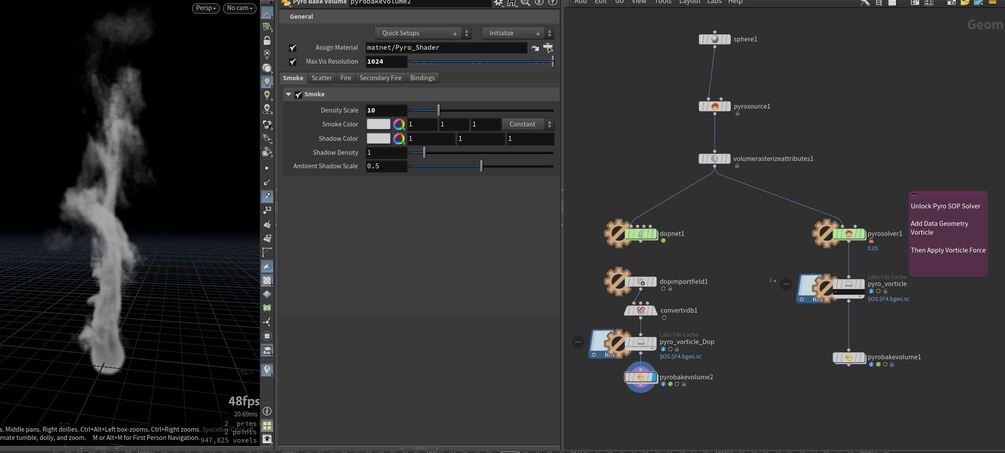
Task: Toggle the Max Vis Resolution checkbox
Action: [x=293, y=62]
